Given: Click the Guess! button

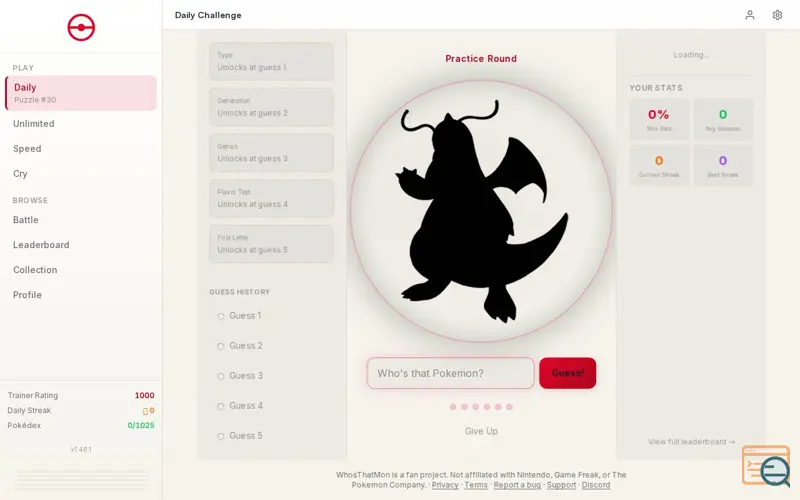Looking at the screenshot, I should (x=567, y=373).
